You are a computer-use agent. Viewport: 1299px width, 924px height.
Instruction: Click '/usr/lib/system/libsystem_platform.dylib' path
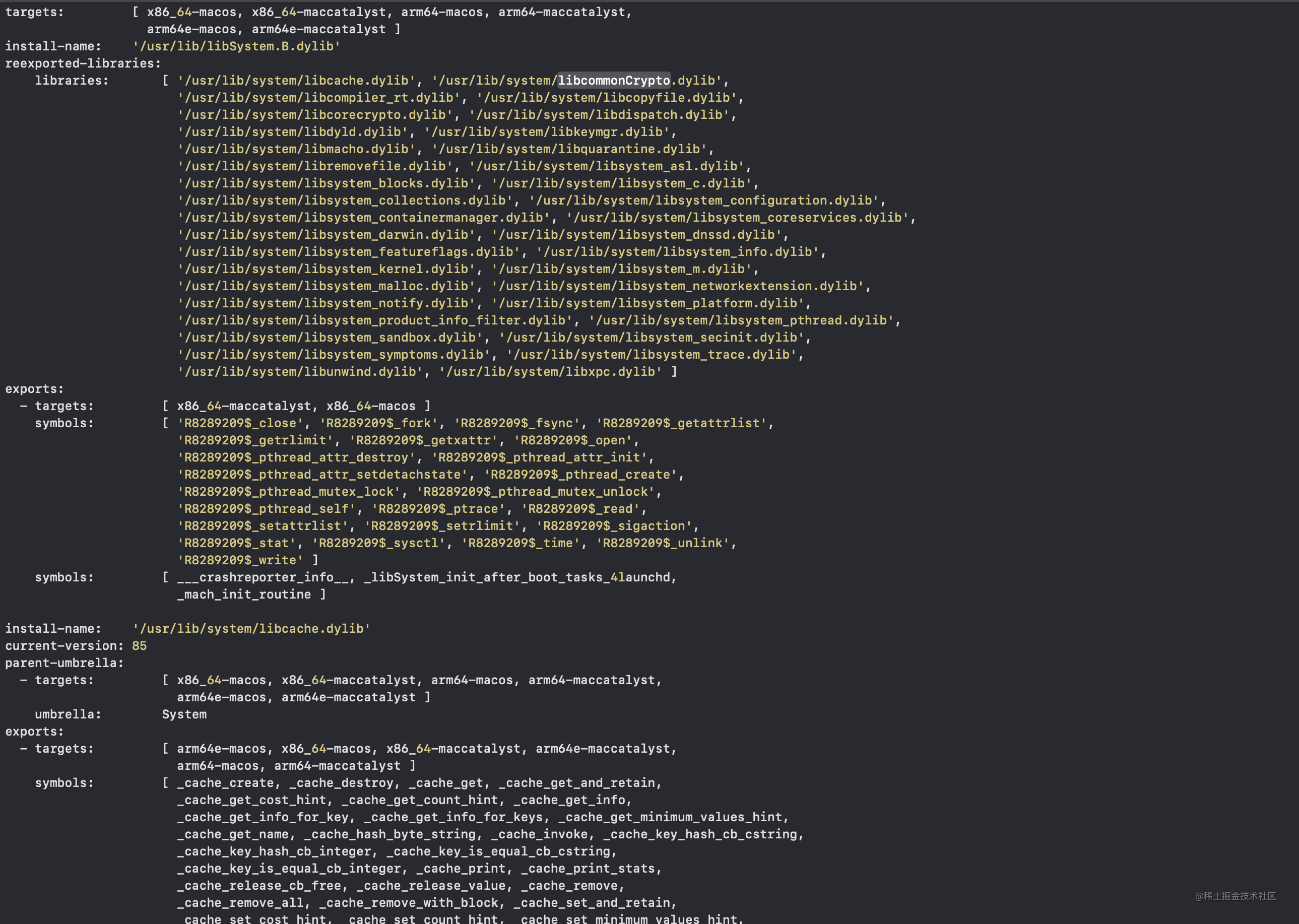click(x=647, y=303)
